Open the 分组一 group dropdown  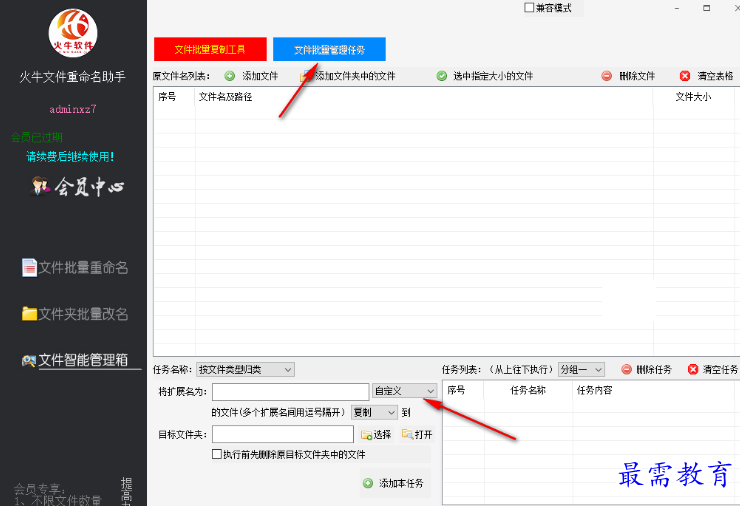click(581, 370)
